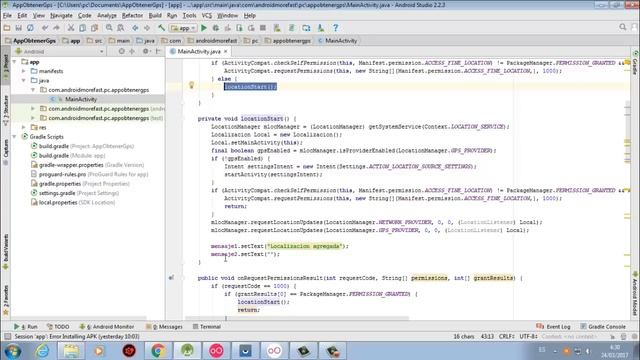Viewport: 640px width, 360px height.
Task: Click the Debug app bug icon
Action: coord(216,28)
